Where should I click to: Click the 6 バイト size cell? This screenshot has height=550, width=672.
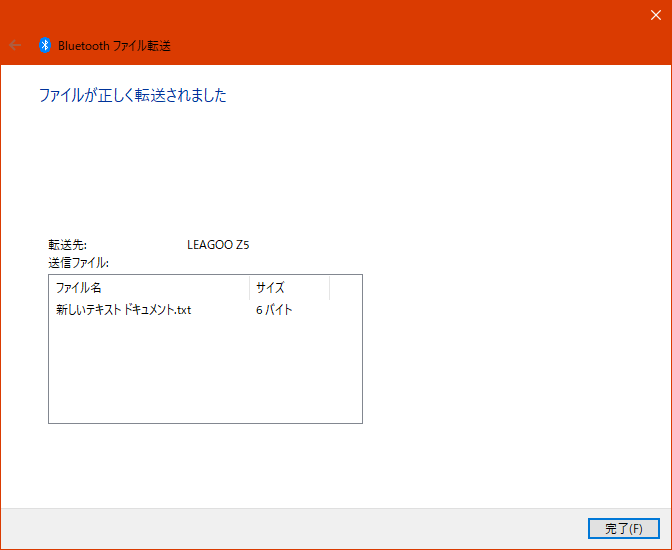(274, 310)
